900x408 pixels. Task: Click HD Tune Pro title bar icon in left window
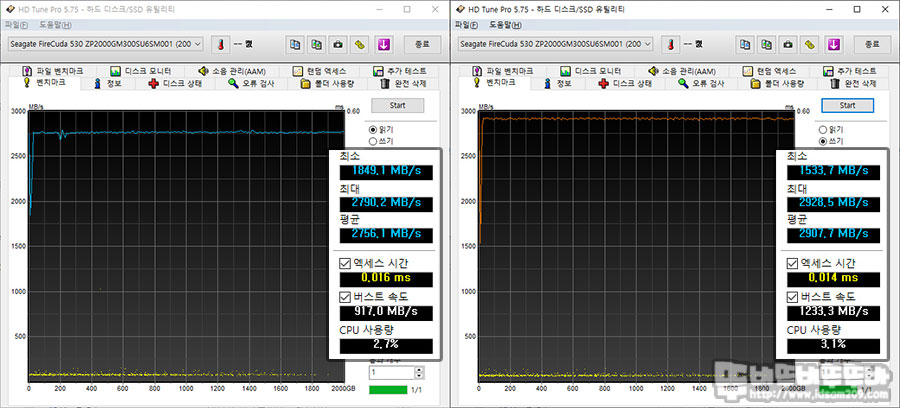pos(10,9)
